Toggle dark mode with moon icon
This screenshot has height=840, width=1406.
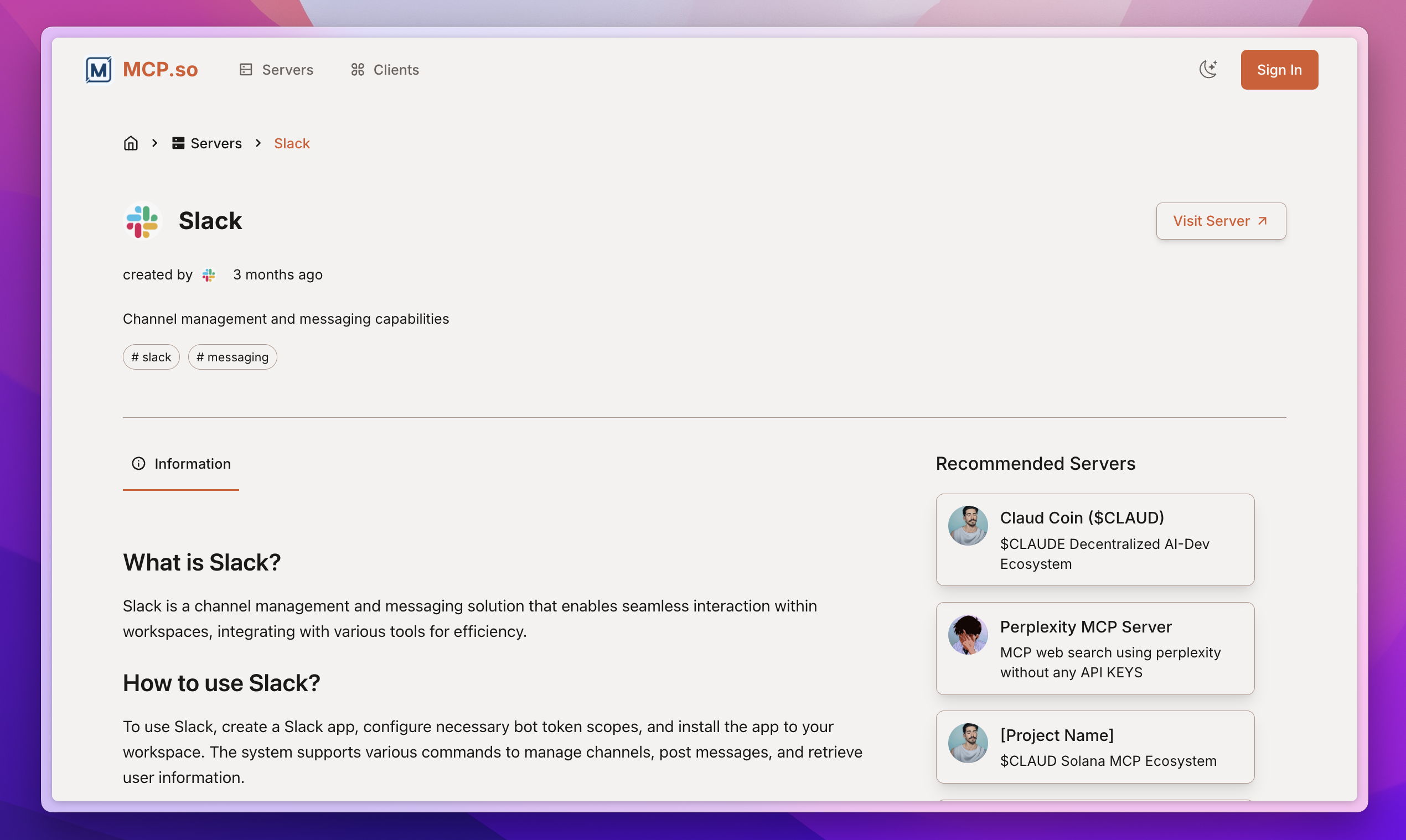(1208, 70)
